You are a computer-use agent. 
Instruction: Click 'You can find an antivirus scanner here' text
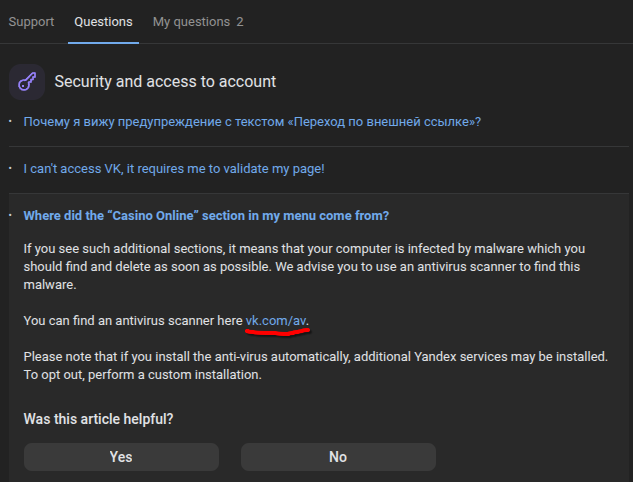133,321
